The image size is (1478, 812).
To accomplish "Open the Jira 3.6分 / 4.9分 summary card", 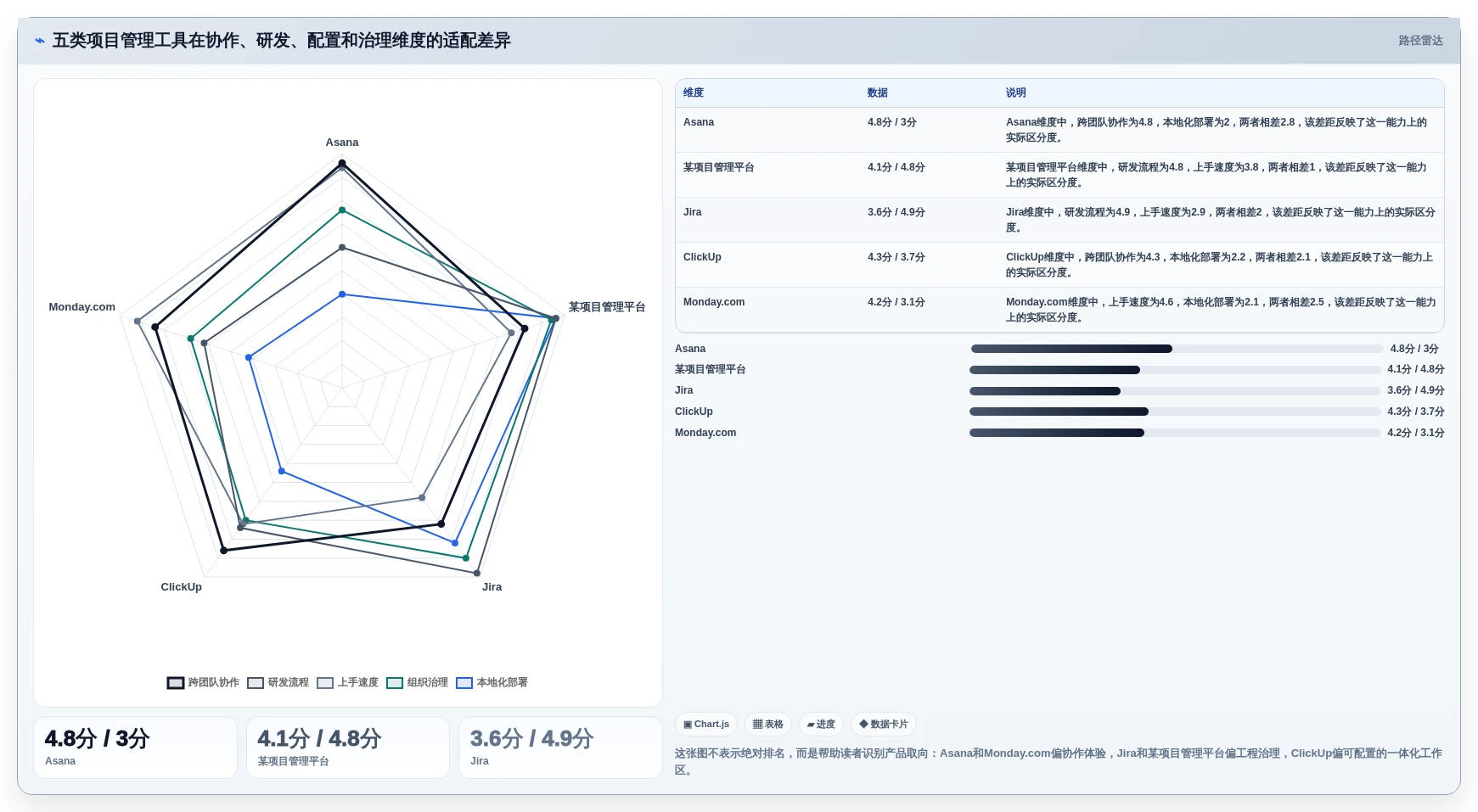I will (560, 748).
